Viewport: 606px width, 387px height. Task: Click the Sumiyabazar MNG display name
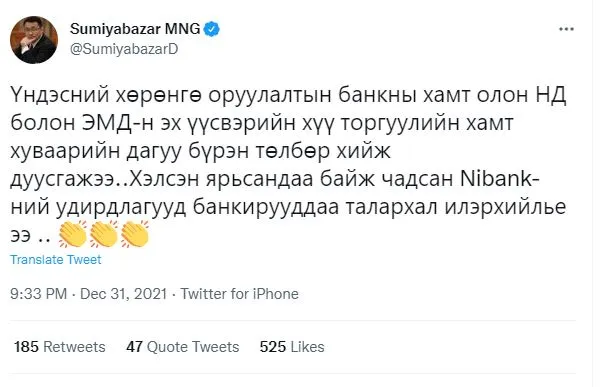135,29
